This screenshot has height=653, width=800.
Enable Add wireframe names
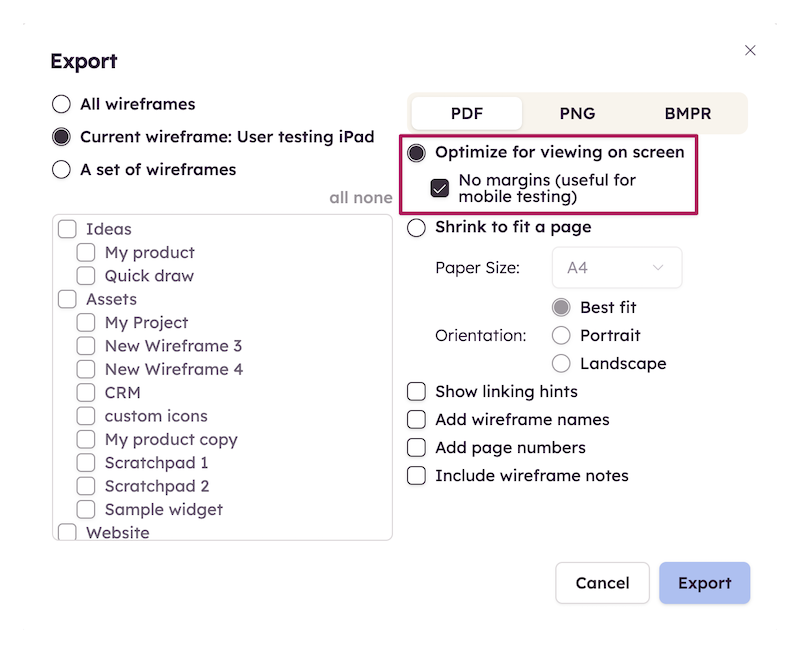(417, 420)
